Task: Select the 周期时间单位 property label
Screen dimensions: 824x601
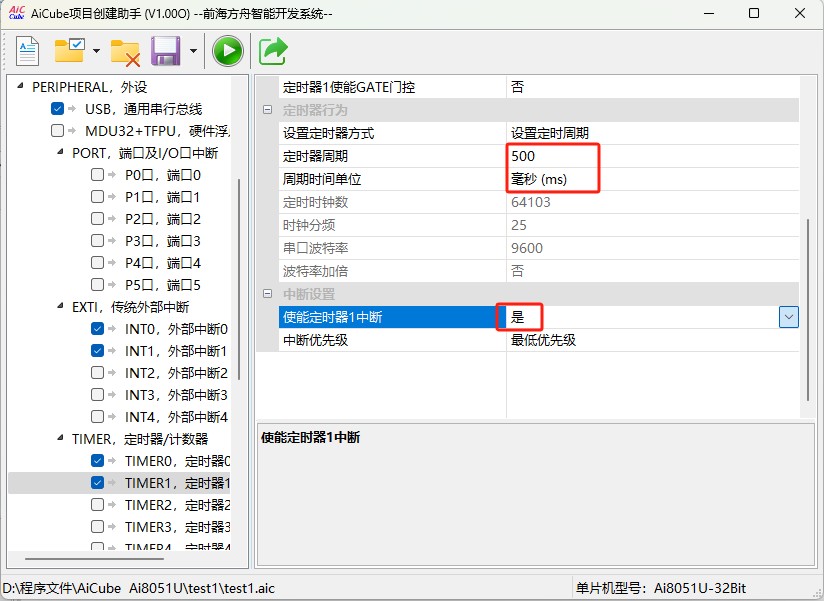Action: (x=322, y=179)
